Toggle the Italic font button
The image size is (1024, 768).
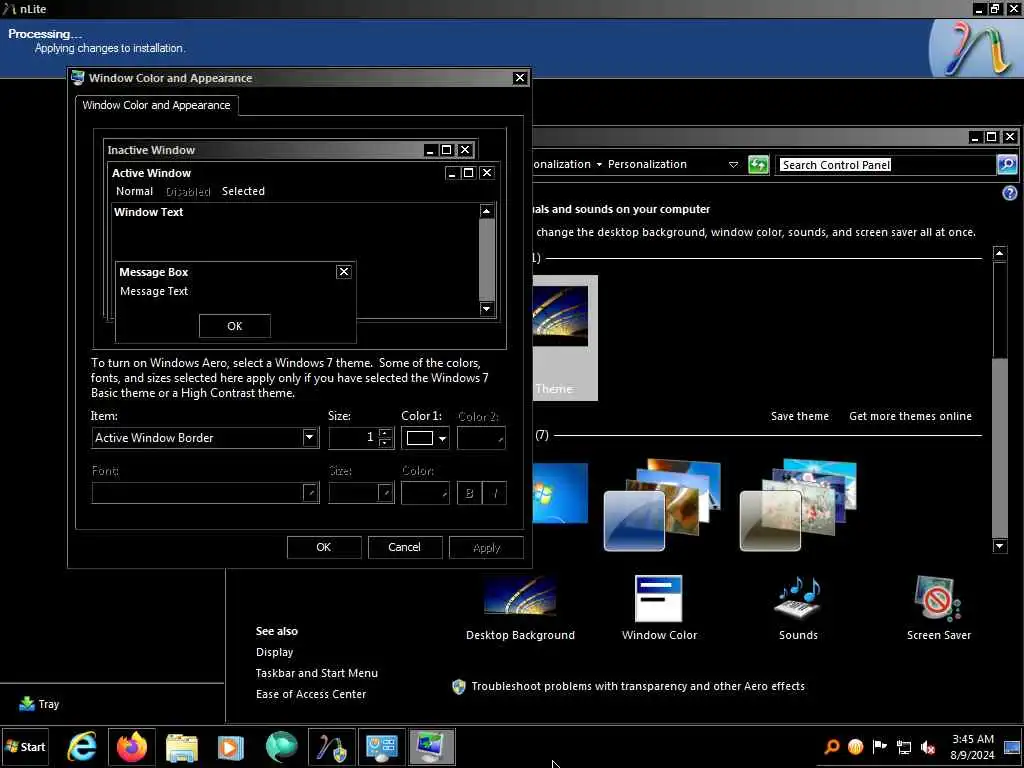(494, 493)
